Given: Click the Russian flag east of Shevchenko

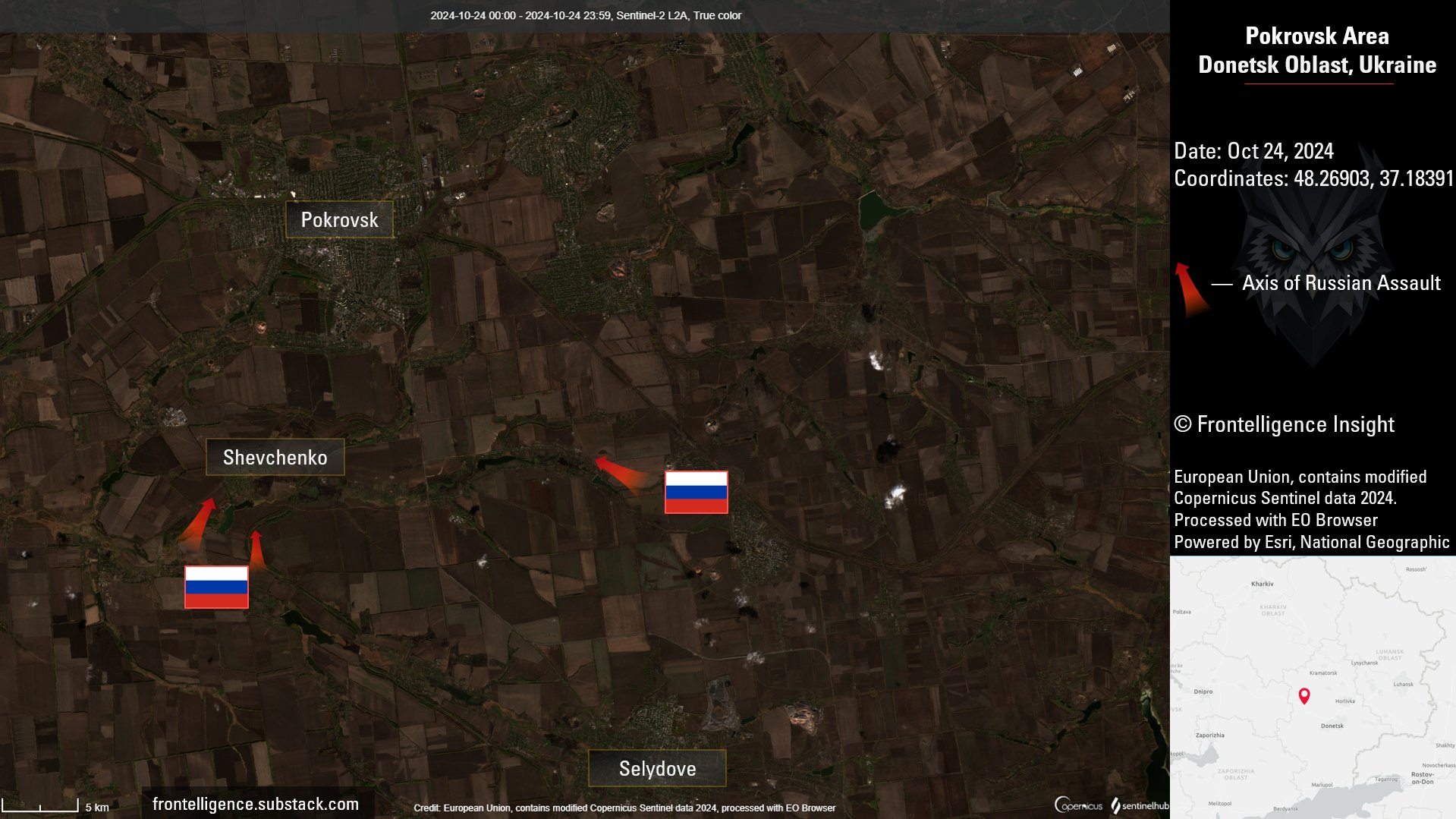Looking at the screenshot, I should coord(697,492).
